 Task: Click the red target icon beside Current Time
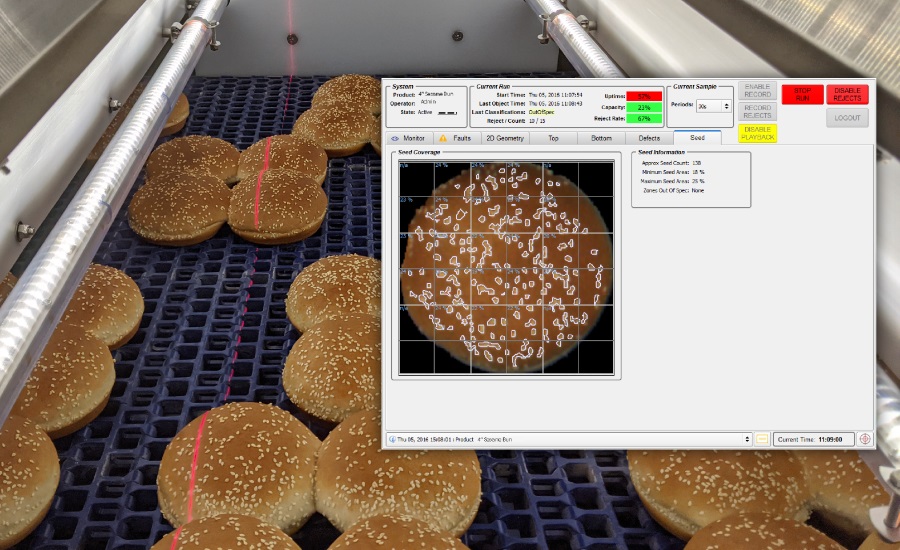pos(864,438)
